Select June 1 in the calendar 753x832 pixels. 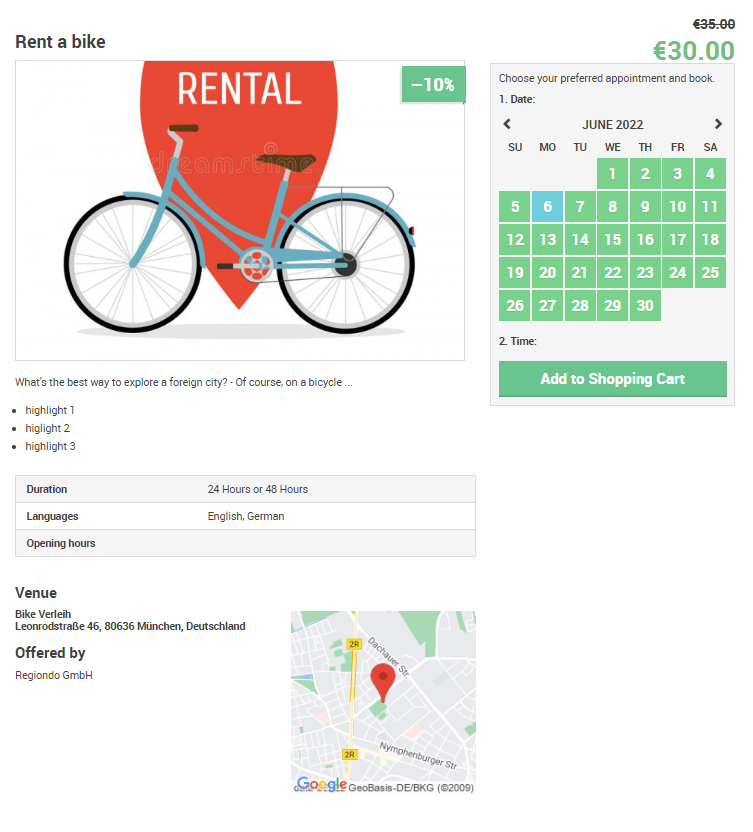[x=612, y=174]
